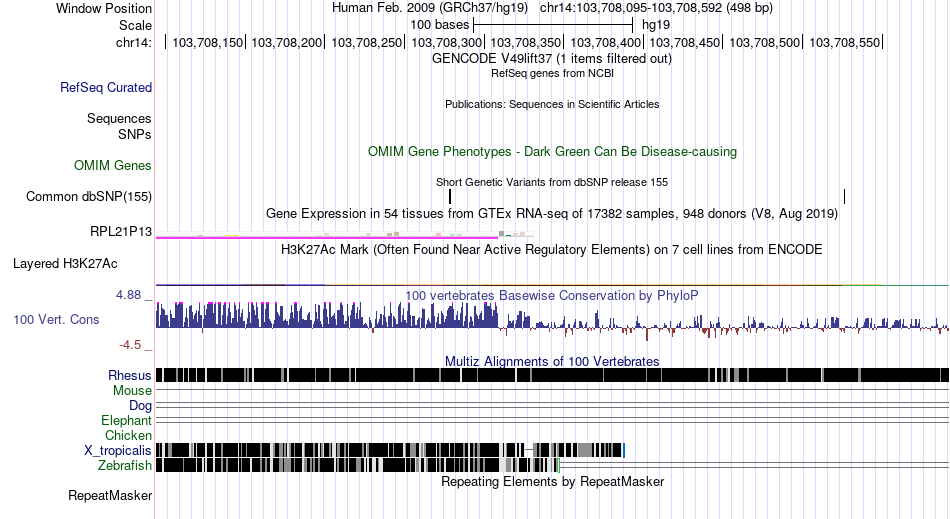
Task: Click the Scale label
Action: pyautogui.click(x=136, y=25)
